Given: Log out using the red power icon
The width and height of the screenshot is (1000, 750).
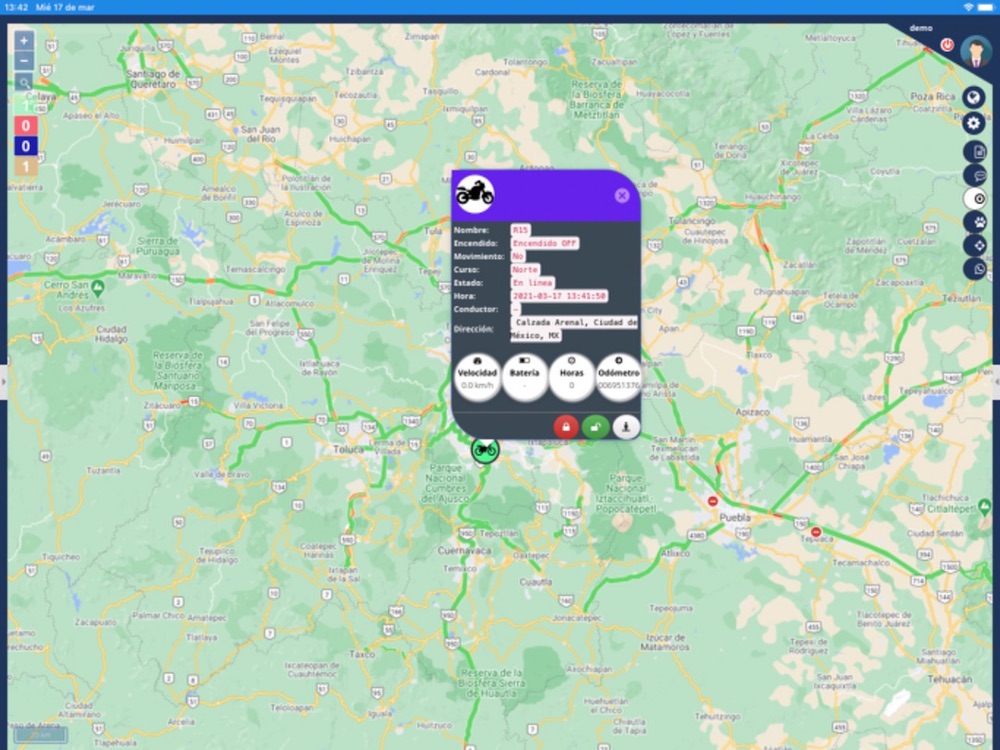Looking at the screenshot, I should (x=947, y=45).
